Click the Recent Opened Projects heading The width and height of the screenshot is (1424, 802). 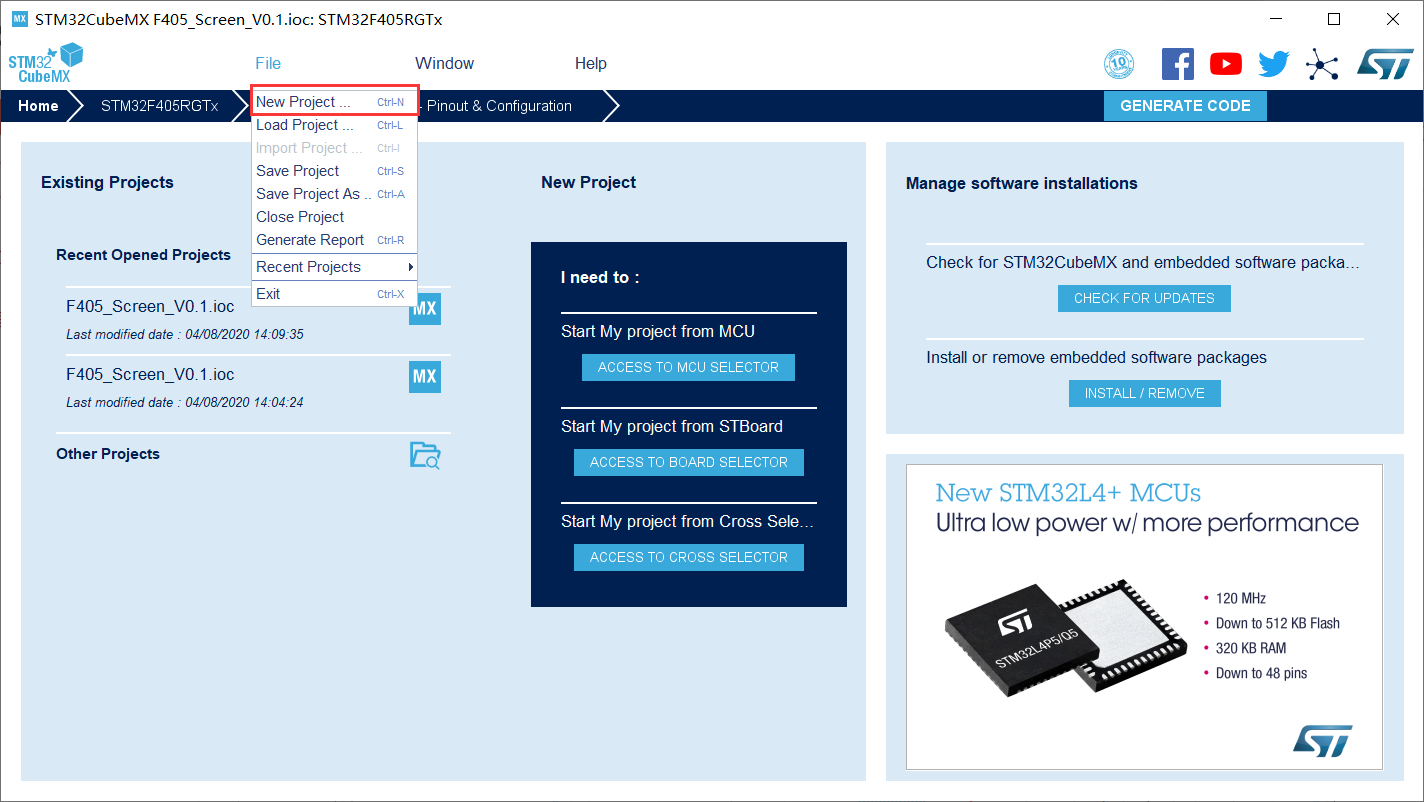pos(143,255)
